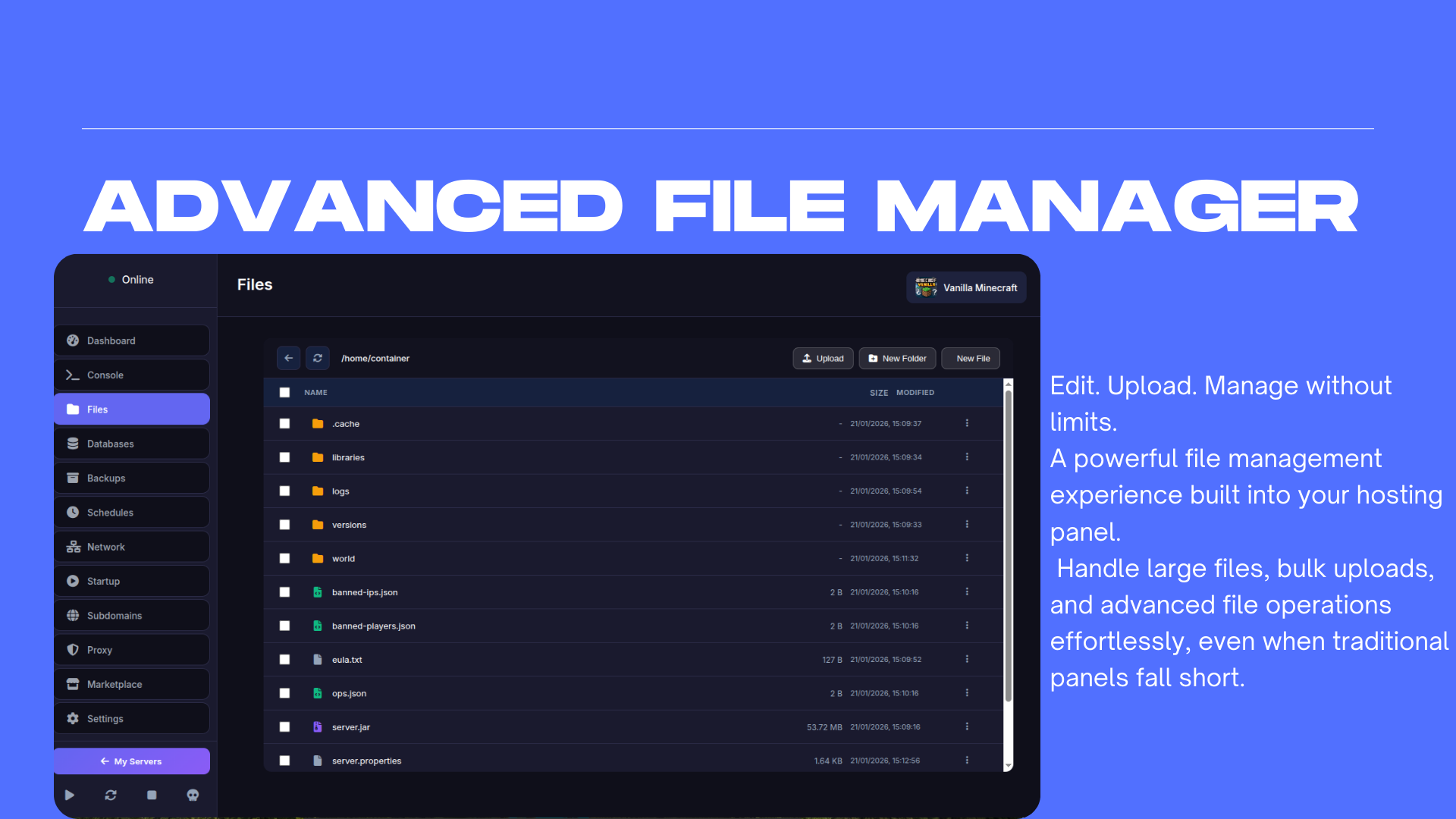The image size is (1456, 819).
Task: Click the Upload button
Action: point(823,358)
